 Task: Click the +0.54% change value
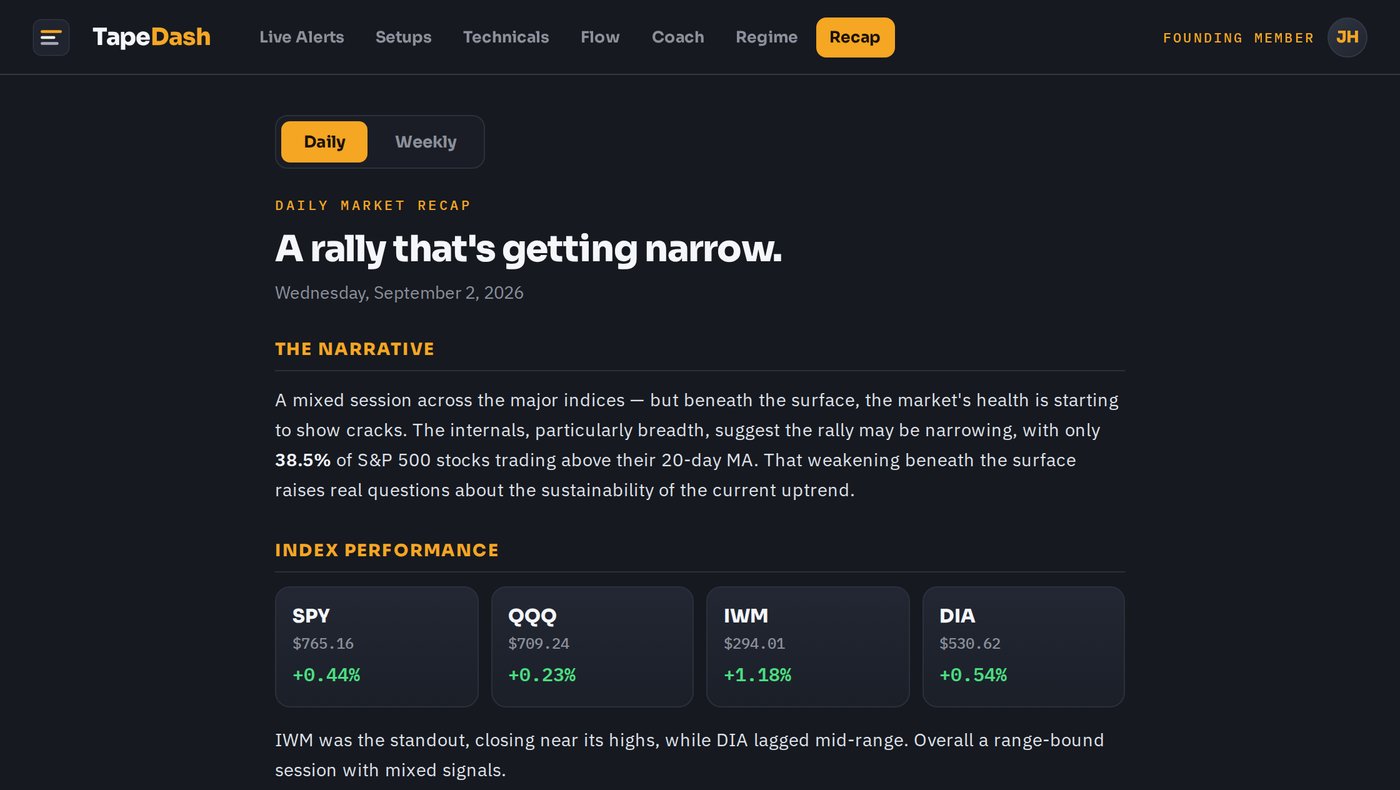click(x=973, y=675)
